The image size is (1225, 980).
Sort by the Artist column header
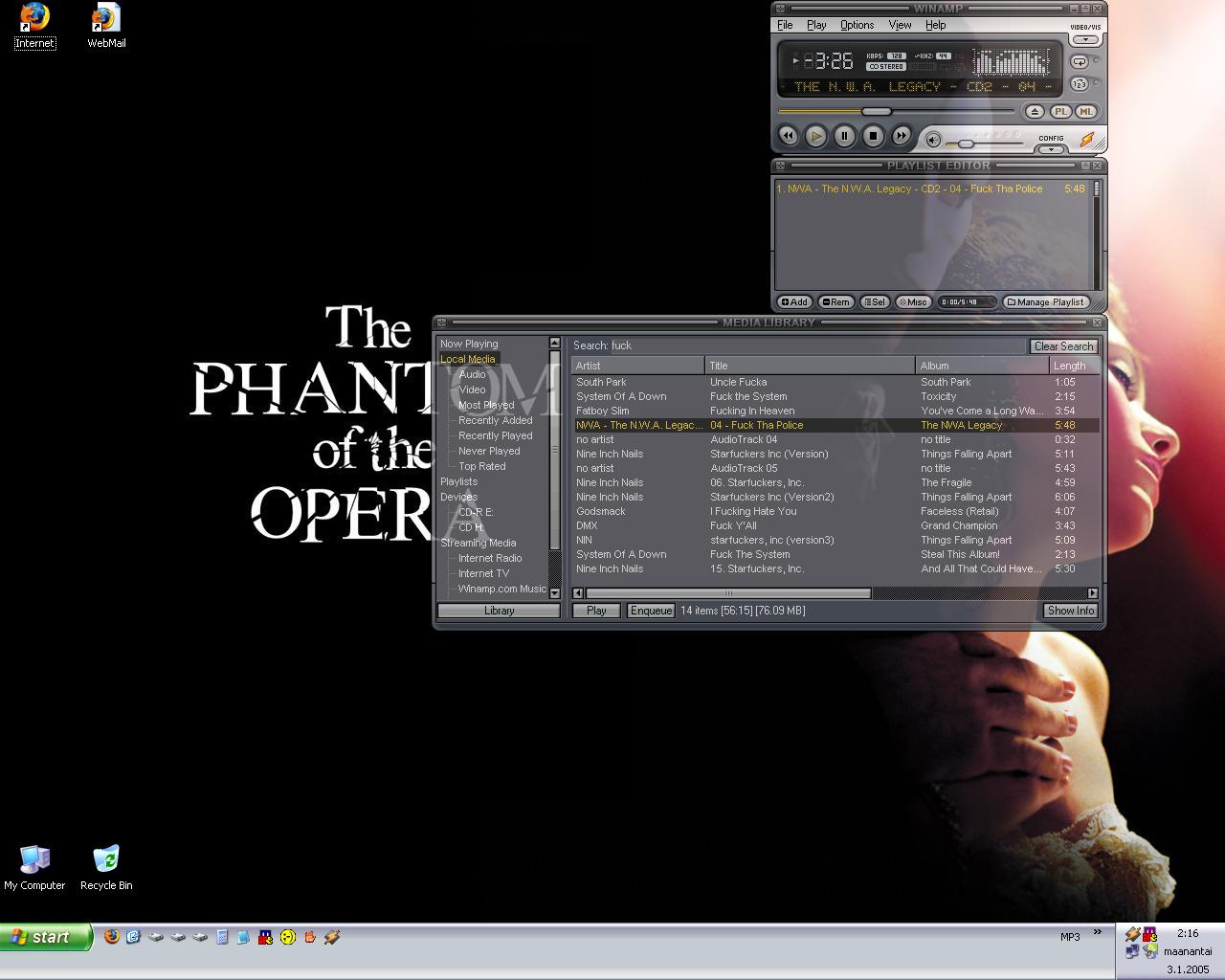pyautogui.click(x=637, y=366)
